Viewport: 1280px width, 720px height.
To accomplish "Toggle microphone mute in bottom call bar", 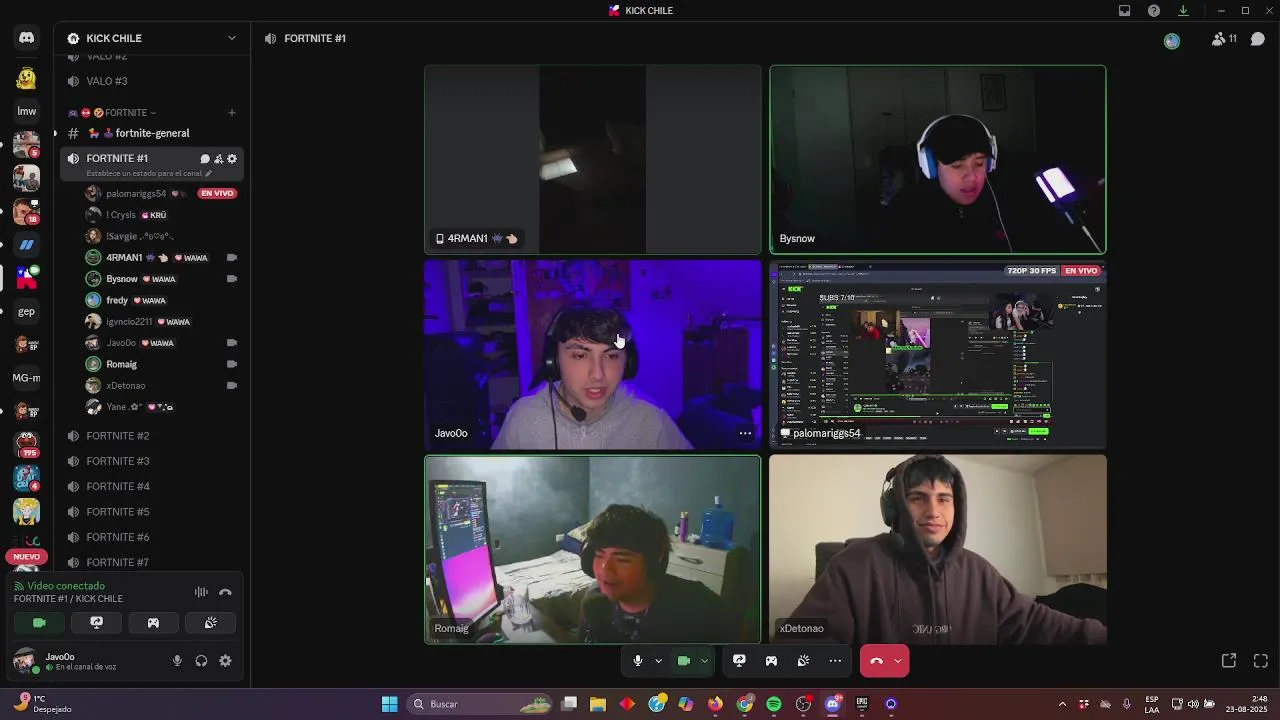I will pos(637,661).
